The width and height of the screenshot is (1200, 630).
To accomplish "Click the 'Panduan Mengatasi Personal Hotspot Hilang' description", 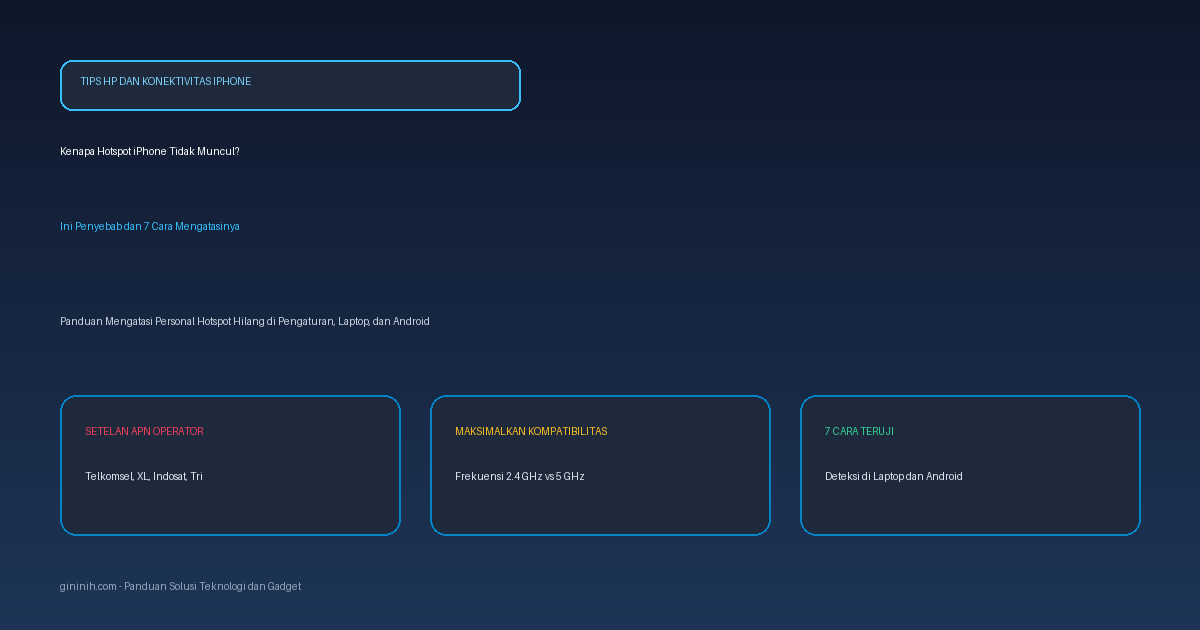I will 245,322.
